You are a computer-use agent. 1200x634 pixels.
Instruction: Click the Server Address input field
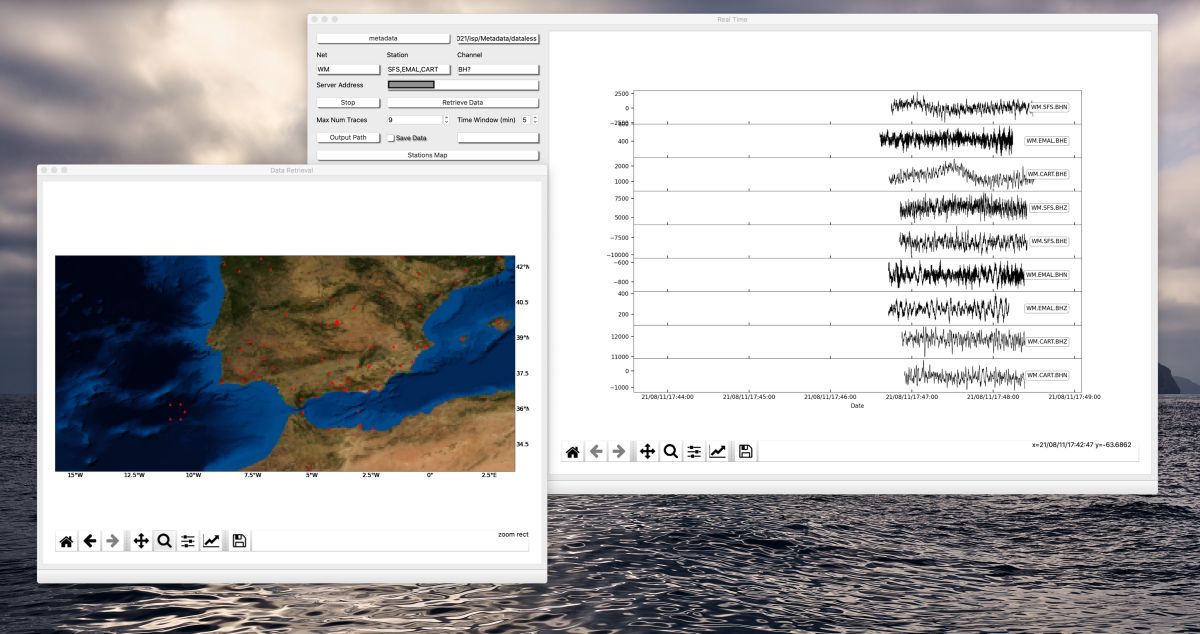pos(463,85)
